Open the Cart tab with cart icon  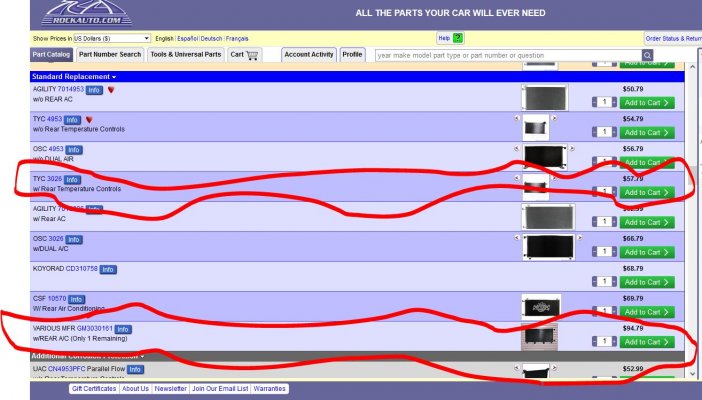pyautogui.click(x=244, y=55)
